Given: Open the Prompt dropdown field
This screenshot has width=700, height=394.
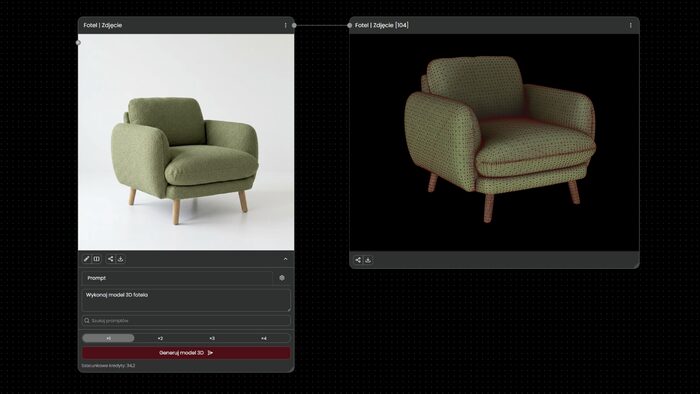Looking at the screenshot, I should (178, 278).
